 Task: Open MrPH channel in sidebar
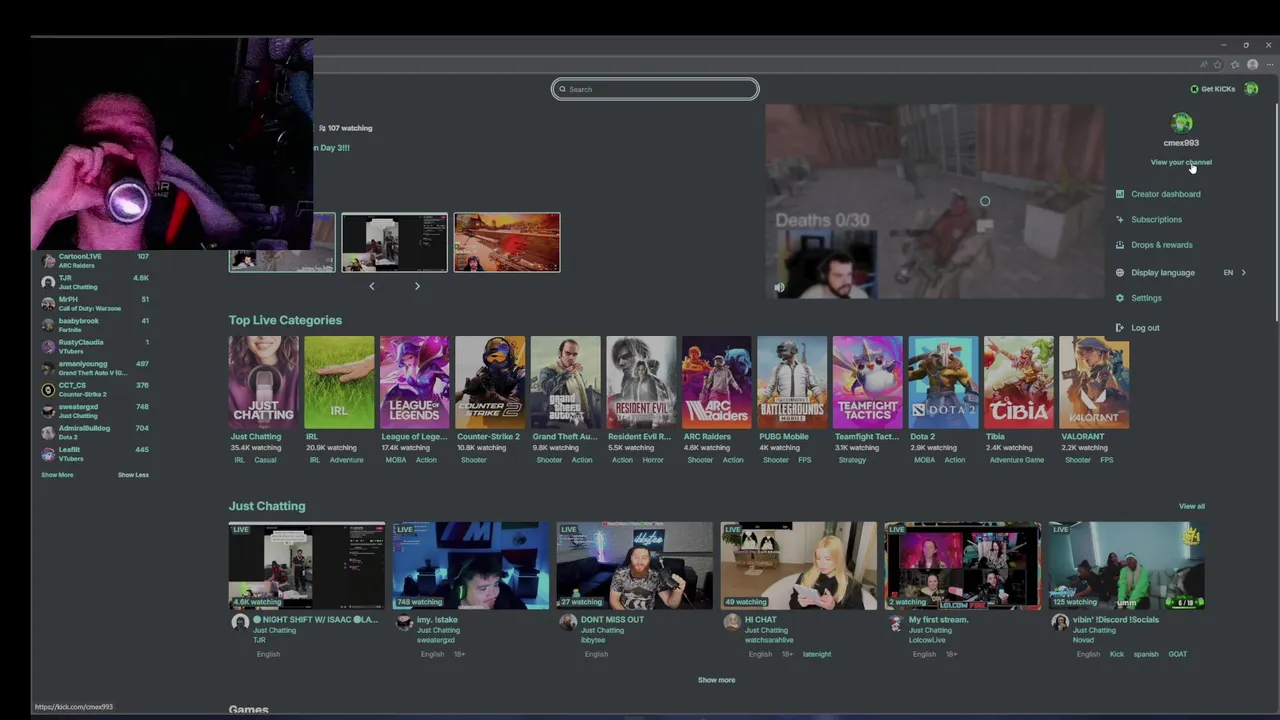click(95, 303)
